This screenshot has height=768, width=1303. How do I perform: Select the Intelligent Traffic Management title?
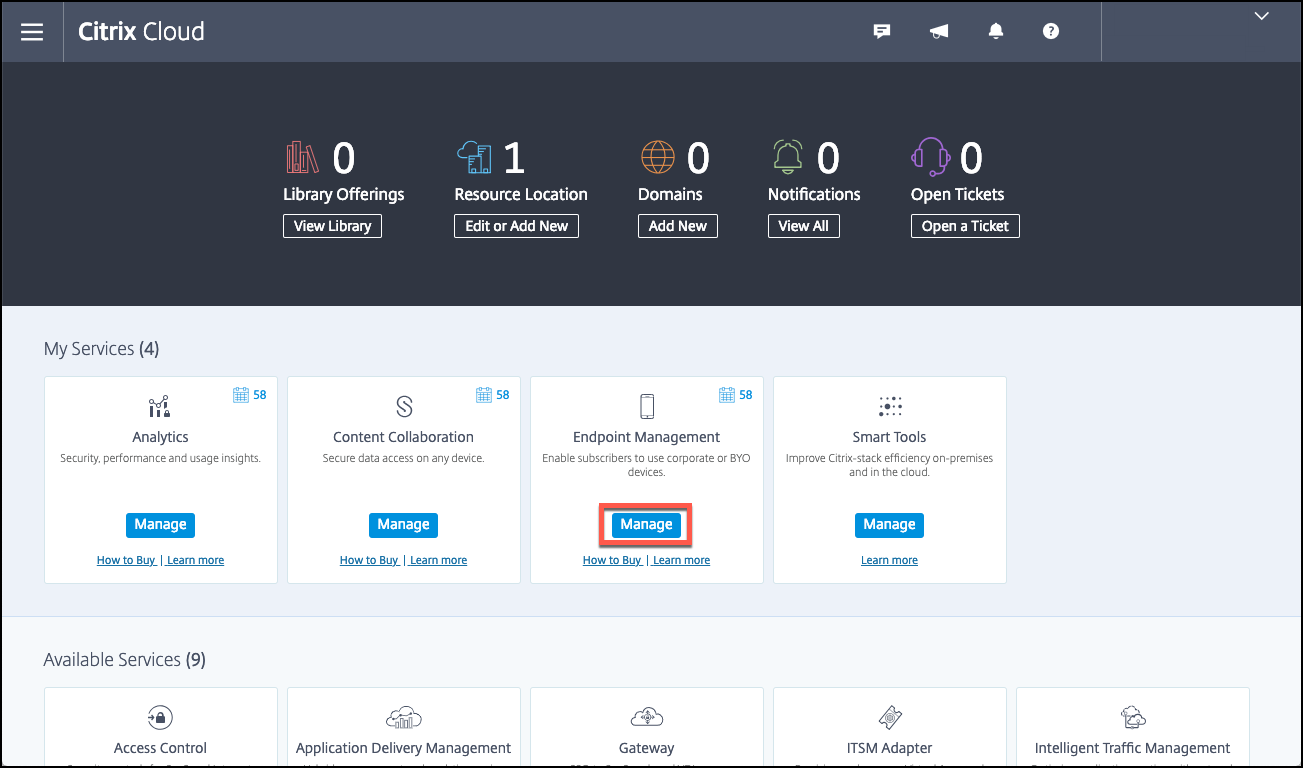coord(1133,748)
